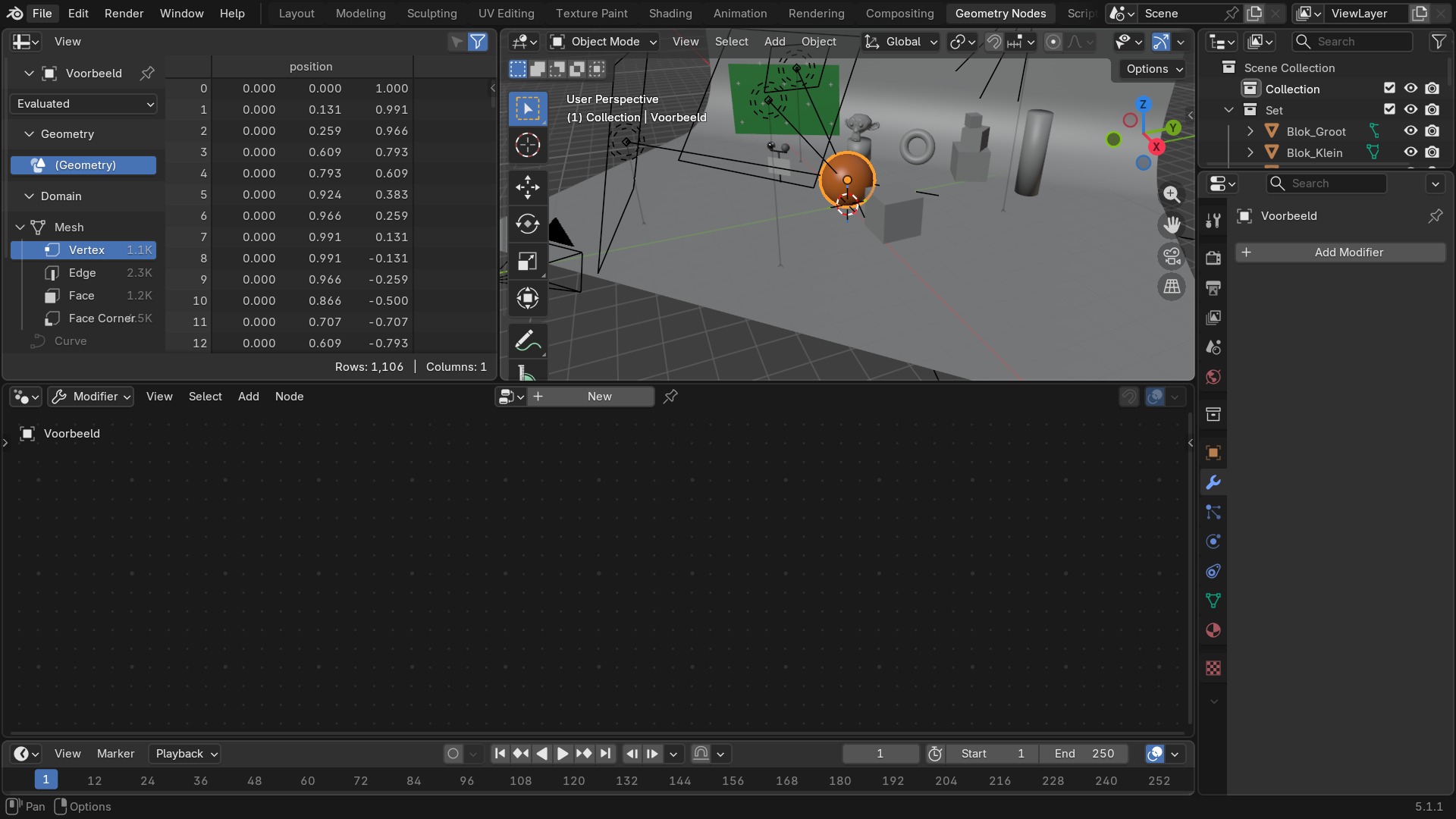Jump to the last frame in timeline

605,753
